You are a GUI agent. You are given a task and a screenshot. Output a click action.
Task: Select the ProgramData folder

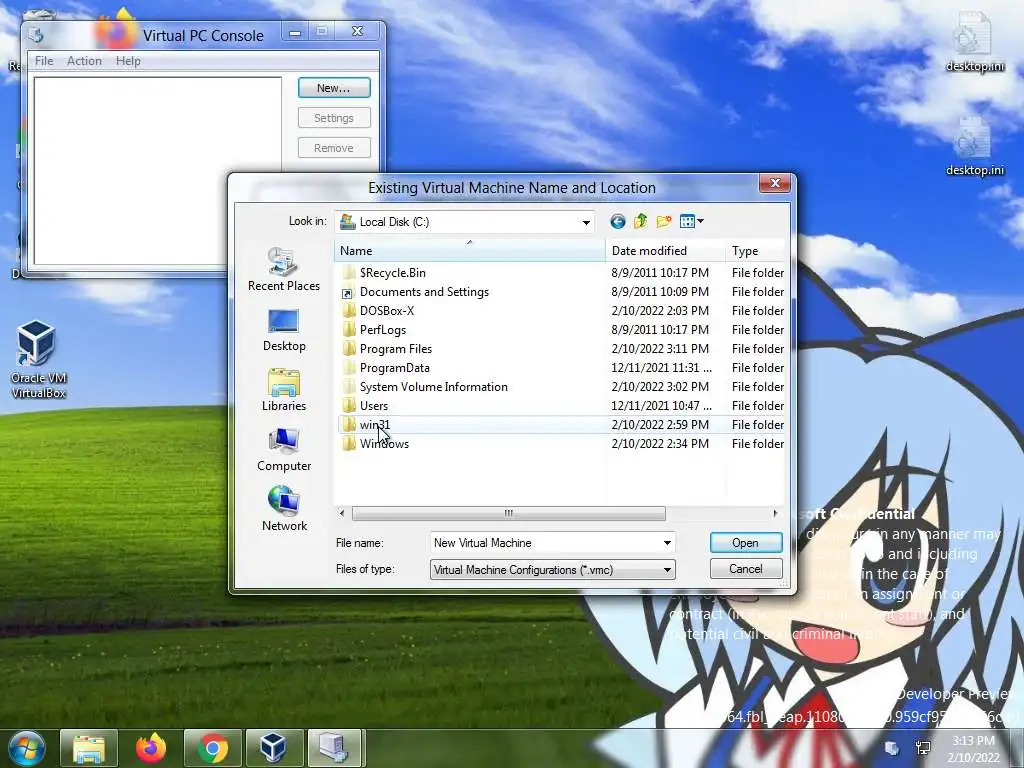(x=394, y=367)
